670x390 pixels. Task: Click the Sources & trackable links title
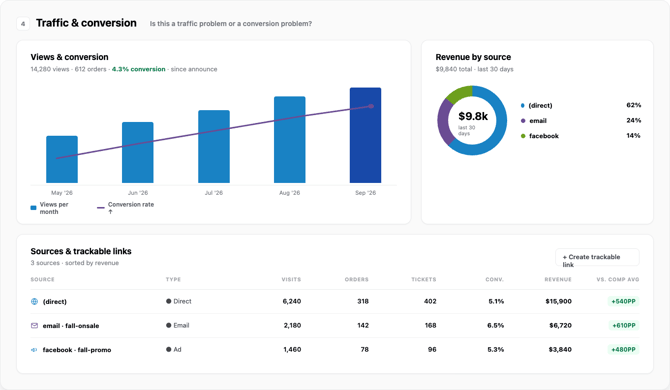coord(81,252)
